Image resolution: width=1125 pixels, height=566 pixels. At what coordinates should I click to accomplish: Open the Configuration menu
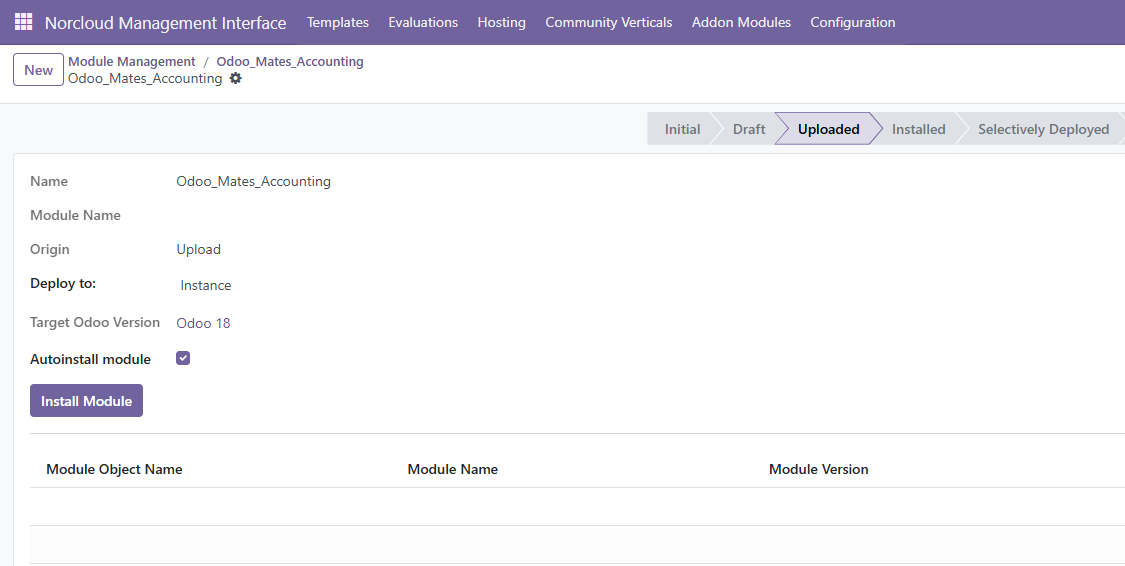point(852,22)
